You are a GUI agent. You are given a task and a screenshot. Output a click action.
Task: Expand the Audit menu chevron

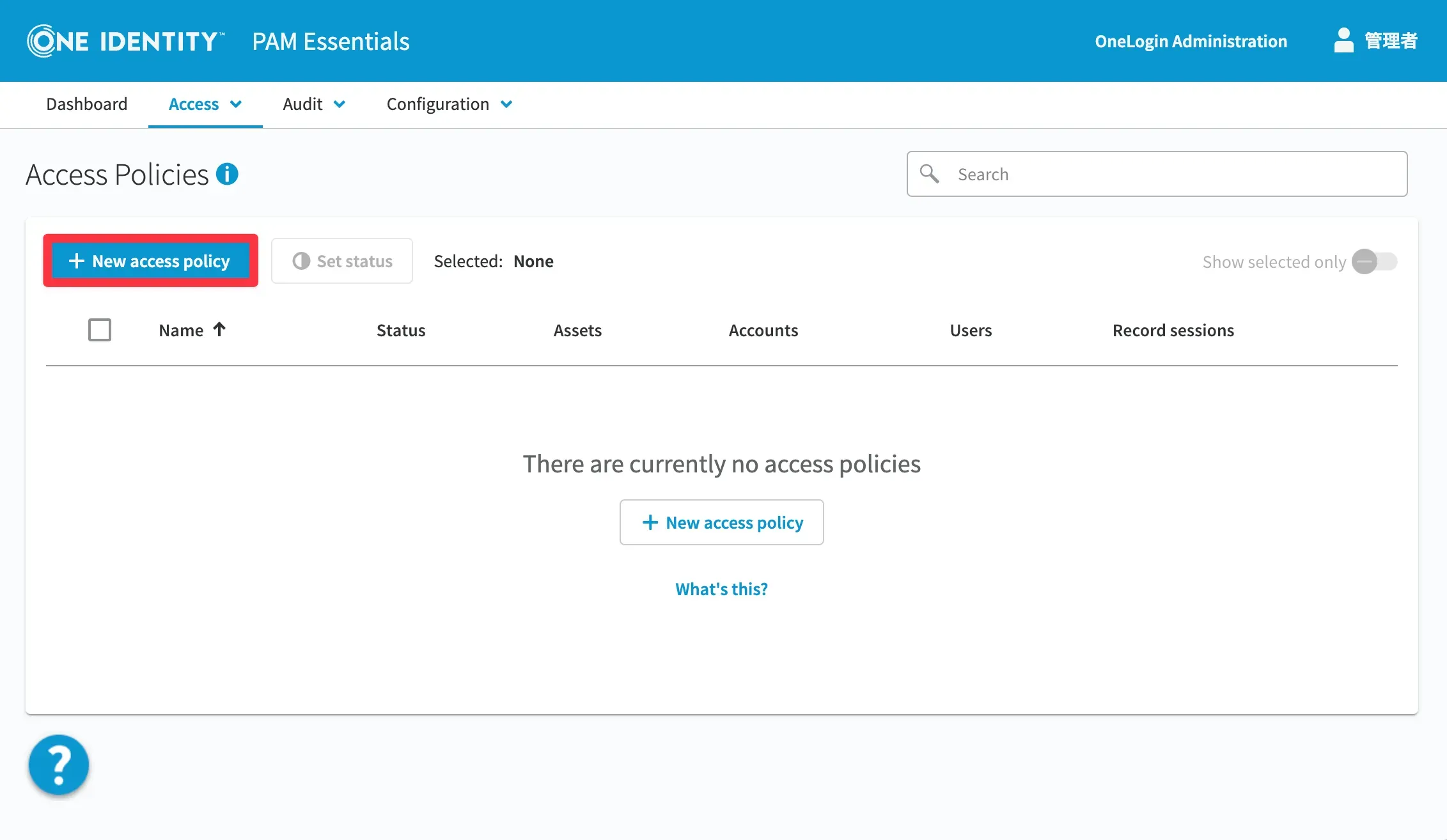tap(340, 104)
